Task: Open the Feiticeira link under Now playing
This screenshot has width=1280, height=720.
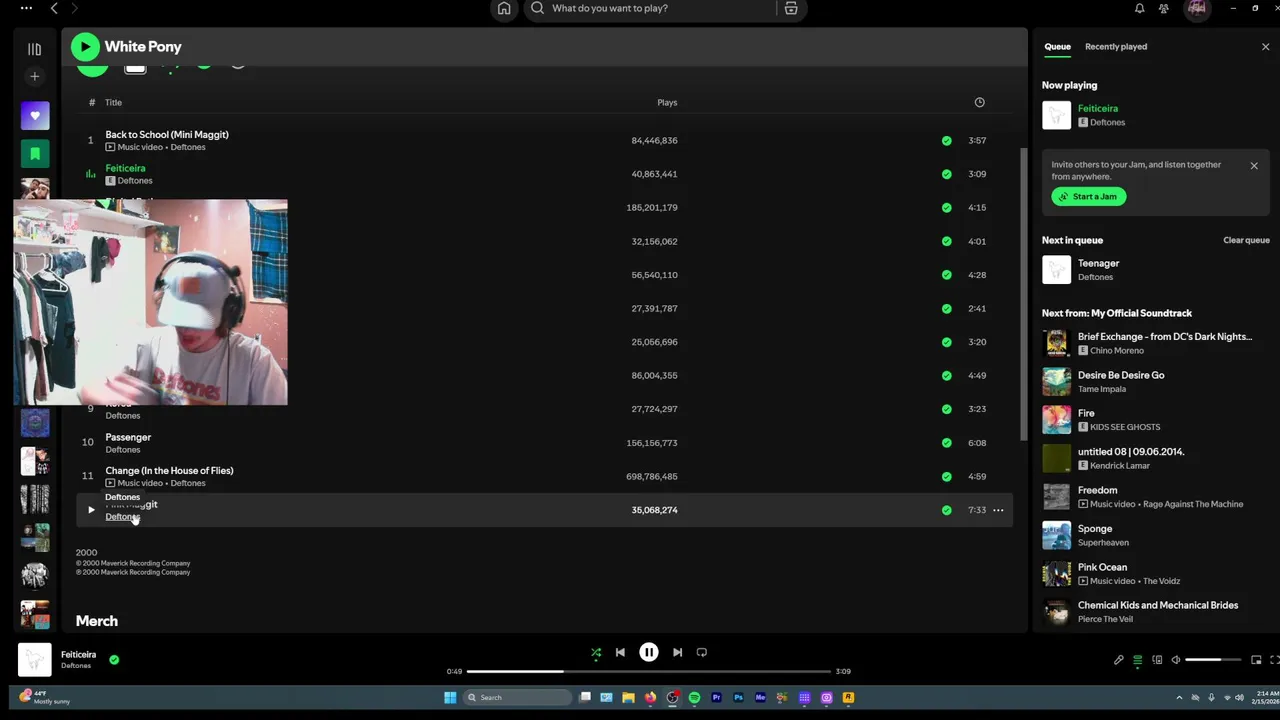Action: pos(1098,108)
